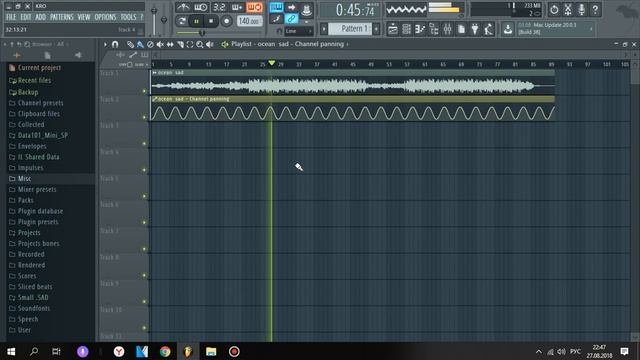Open the Piano roll from top toolbar
The image size is (640, 360).
pyautogui.click(x=420, y=29)
